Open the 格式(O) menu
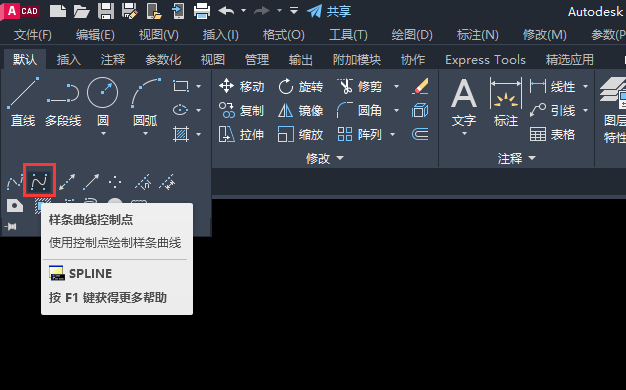Viewport: 626px width, 390px height. [x=283, y=35]
